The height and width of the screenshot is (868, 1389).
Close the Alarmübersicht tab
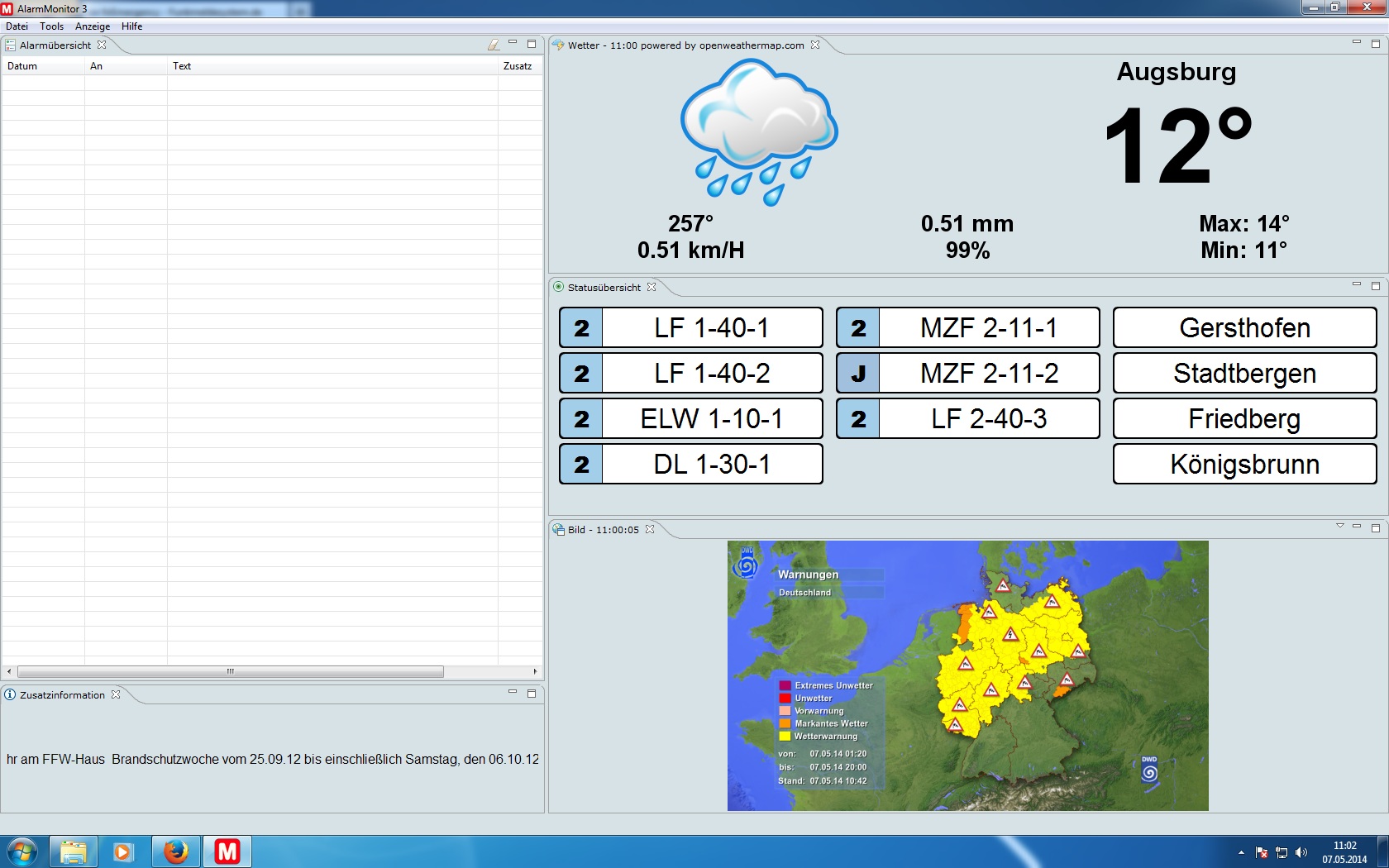(x=102, y=45)
